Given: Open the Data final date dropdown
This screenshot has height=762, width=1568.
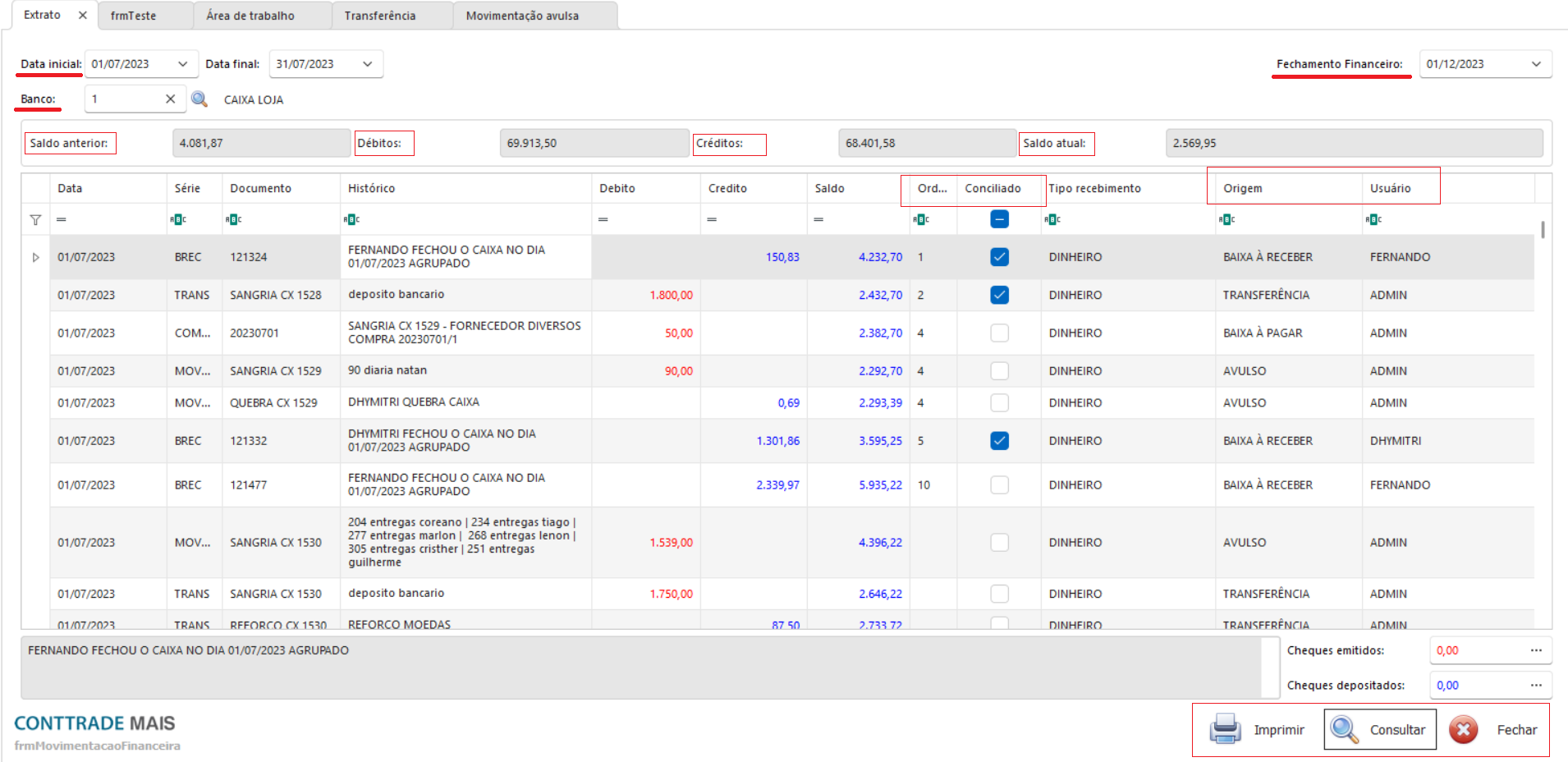Looking at the screenshot, I should pyautogui.click(x=367, y=64).
